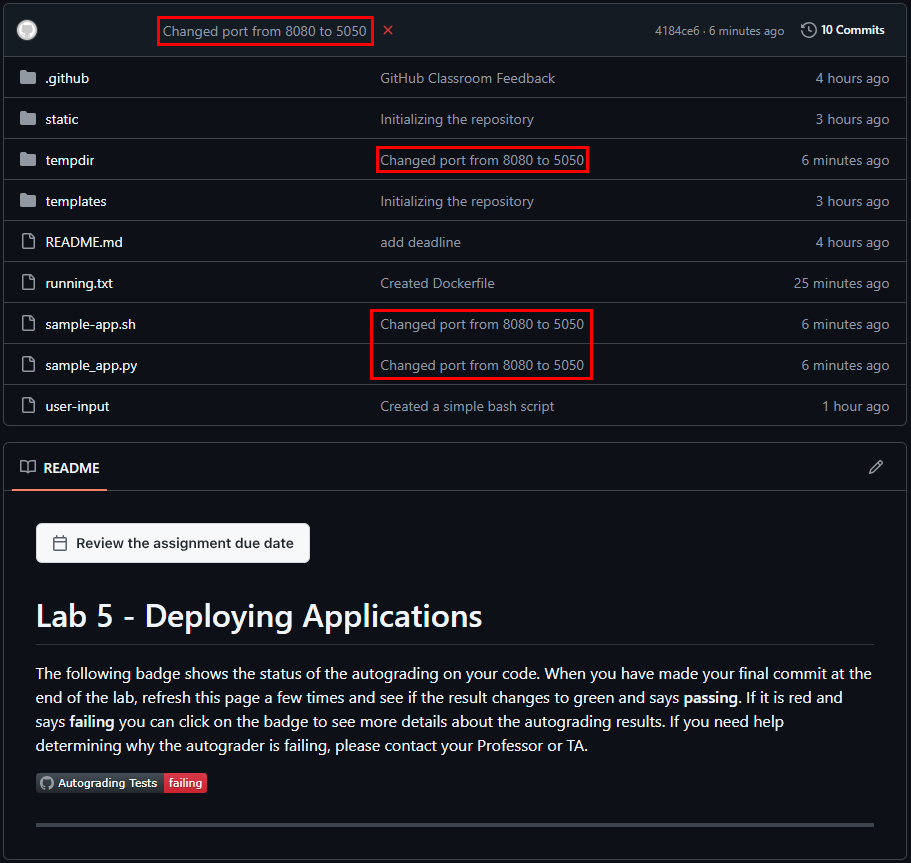The width and height of the screenshot is (911, 863).
Task: Open the 10 Commits history
Action: click(x=843, y=30)
